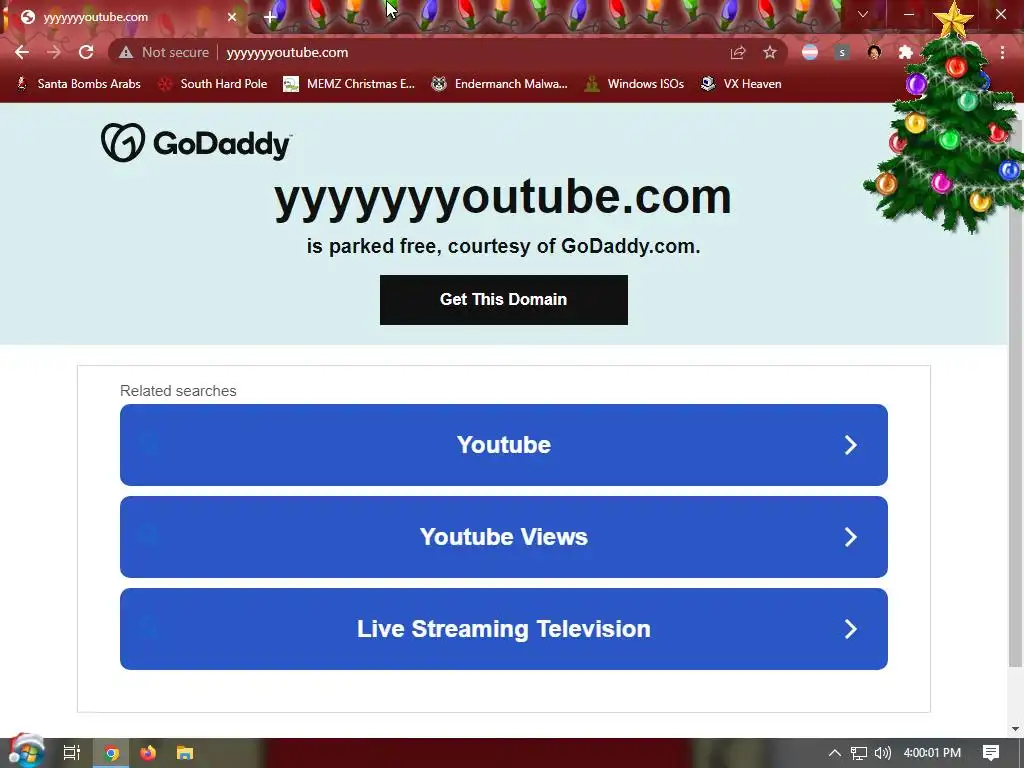1024x768 pixels.
Task: Open the Windows ISOs bookmark
Action: pos(634,84)
